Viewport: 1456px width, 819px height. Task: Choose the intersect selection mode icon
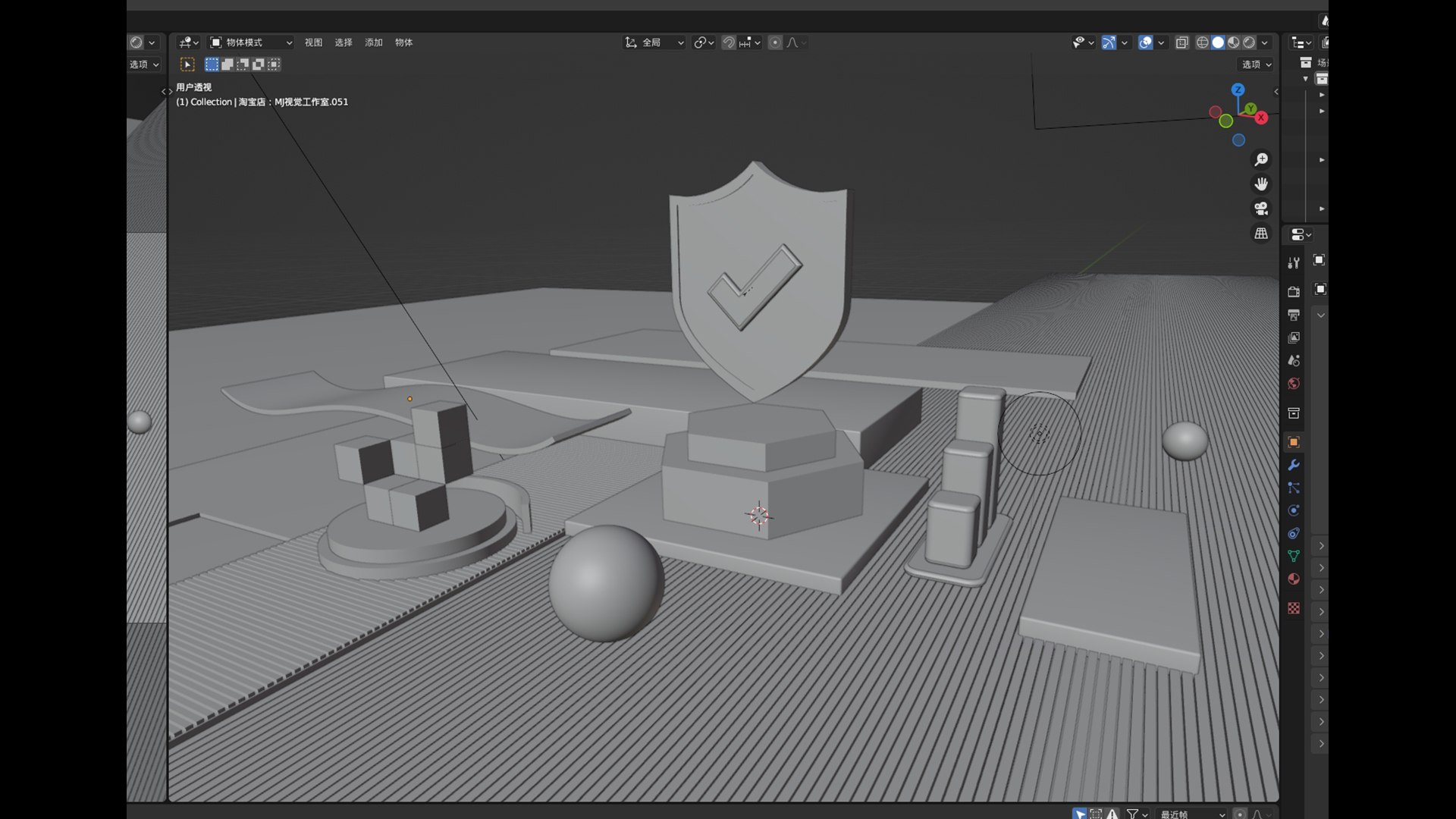pyautogui.click(x=274, y=64)
